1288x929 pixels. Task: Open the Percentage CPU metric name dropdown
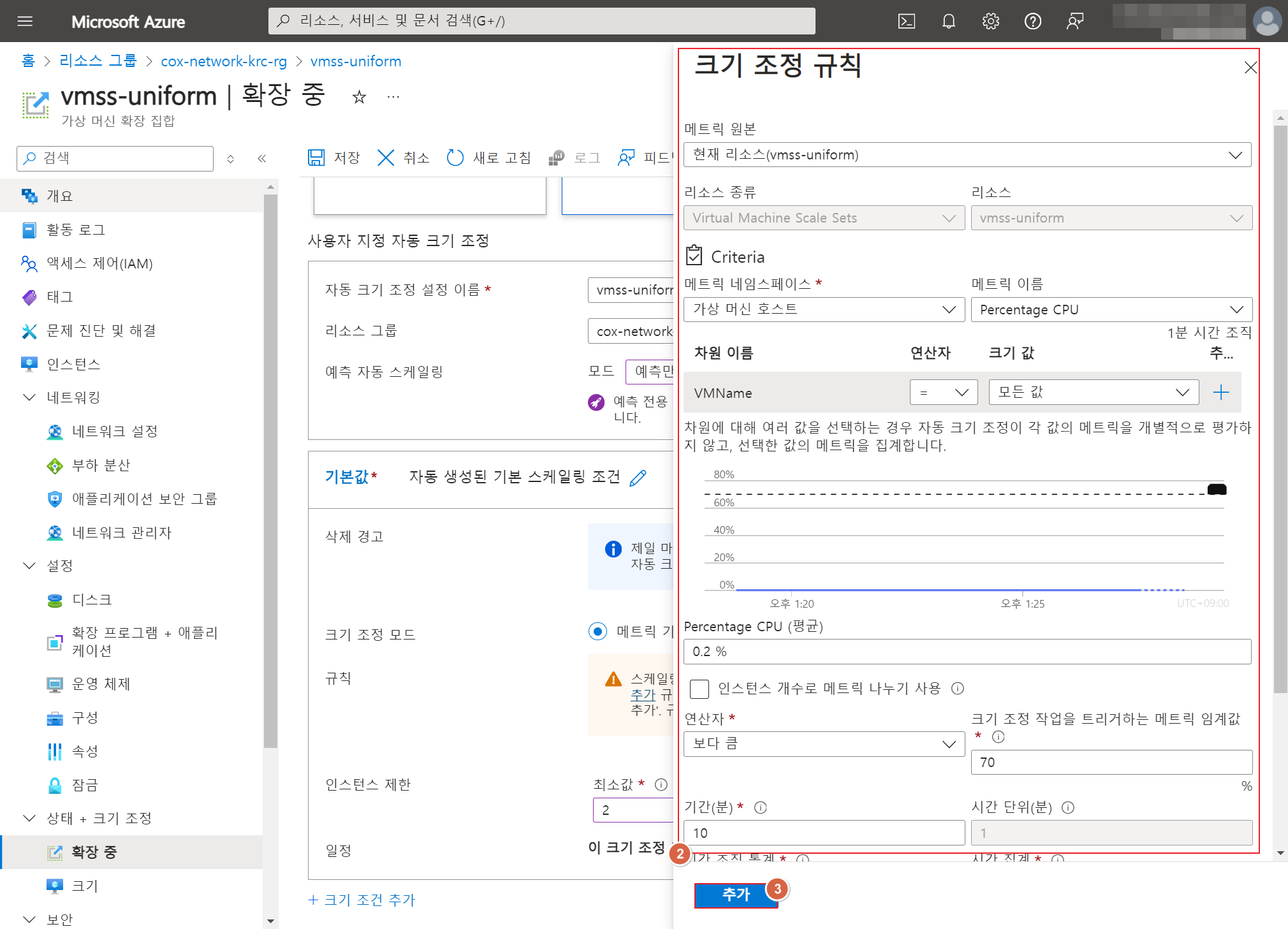point(1111,309)
